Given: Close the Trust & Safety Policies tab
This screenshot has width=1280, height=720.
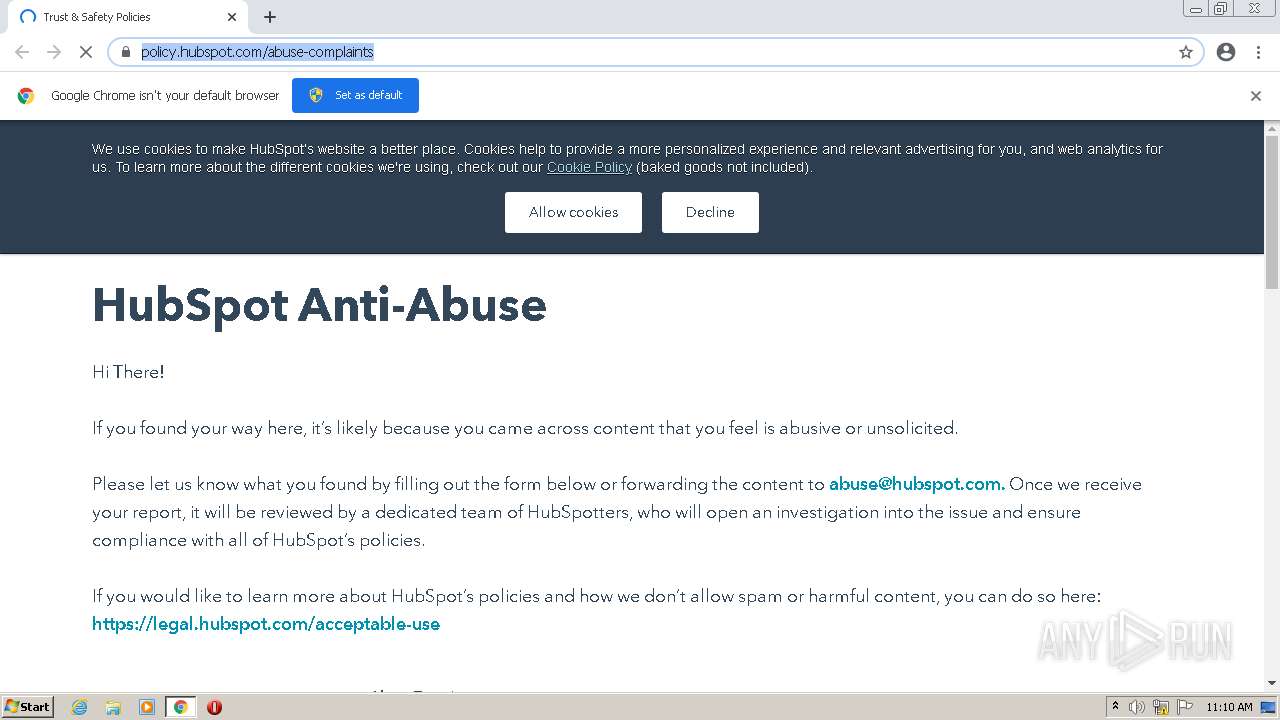Looking at the screenshot, I should tap(232, 17).
